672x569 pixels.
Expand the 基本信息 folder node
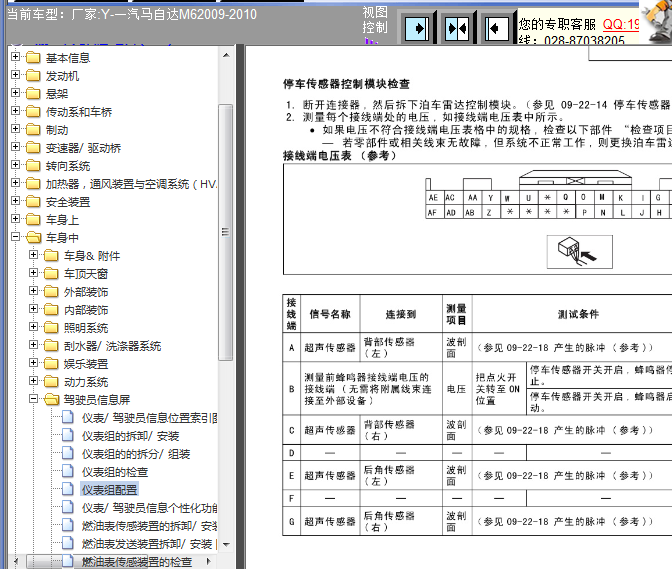(15, 57)
